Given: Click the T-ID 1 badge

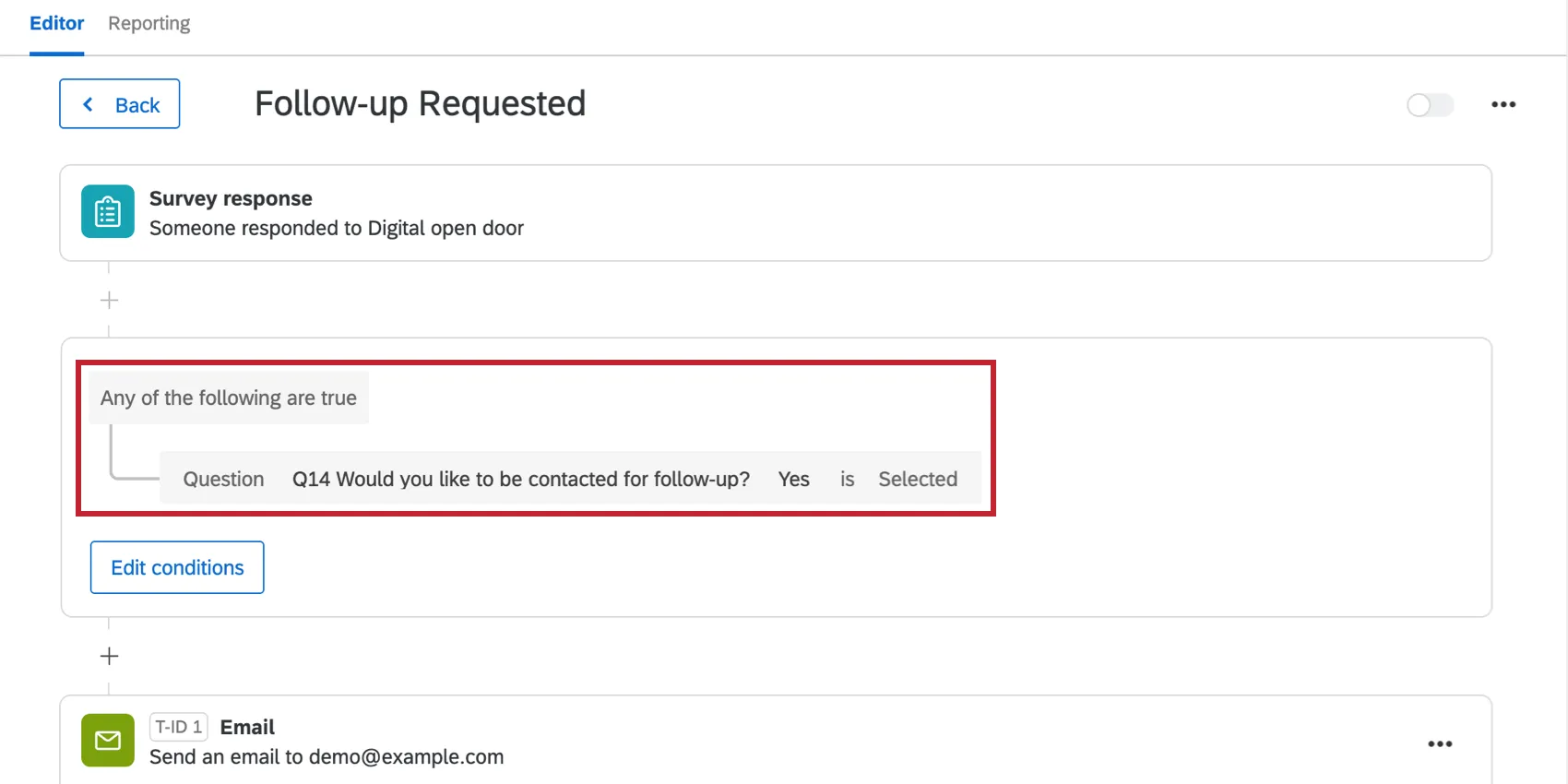Looking at the screenshot, I should point(178,727).
